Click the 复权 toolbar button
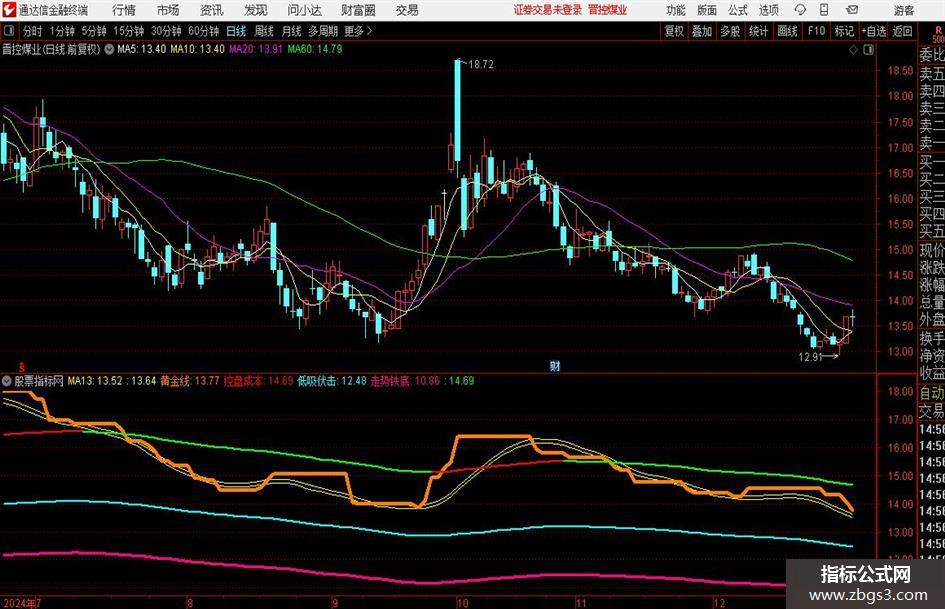 [674, 31]
